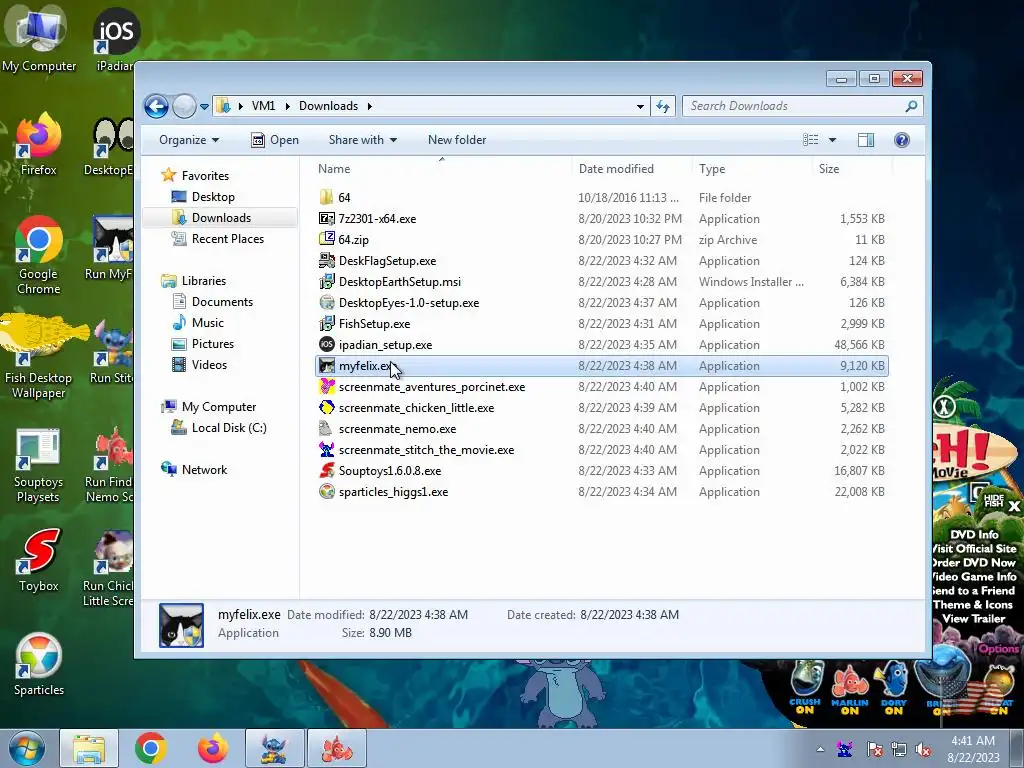Sort by the Size column header
Screen dimensions: 1024x768
852,168
